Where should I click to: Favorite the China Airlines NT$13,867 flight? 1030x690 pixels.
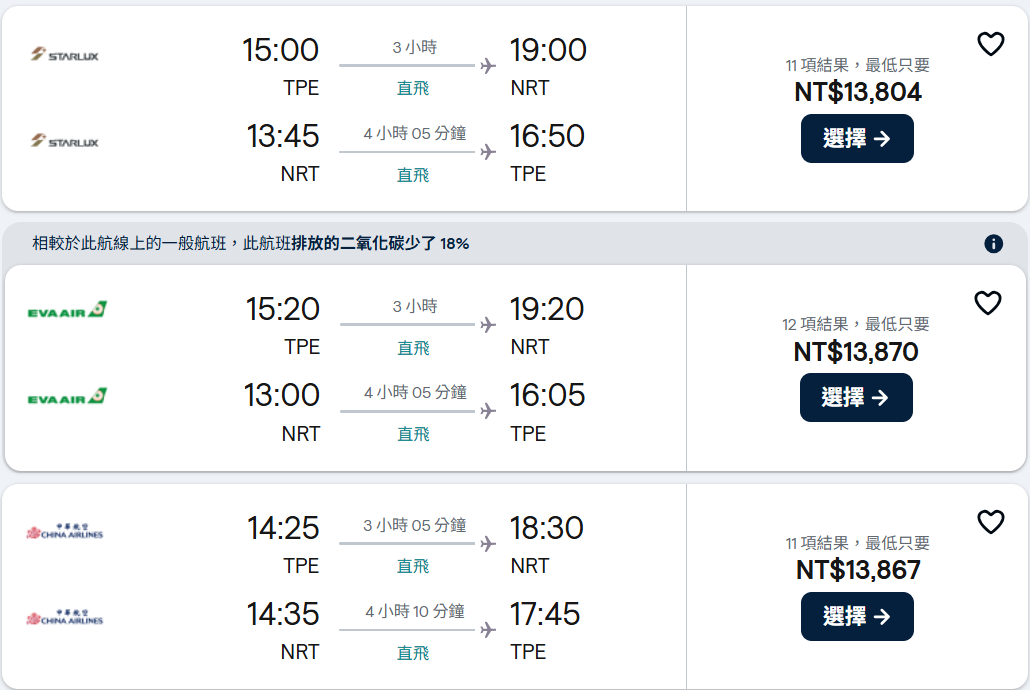click(990, 522)
